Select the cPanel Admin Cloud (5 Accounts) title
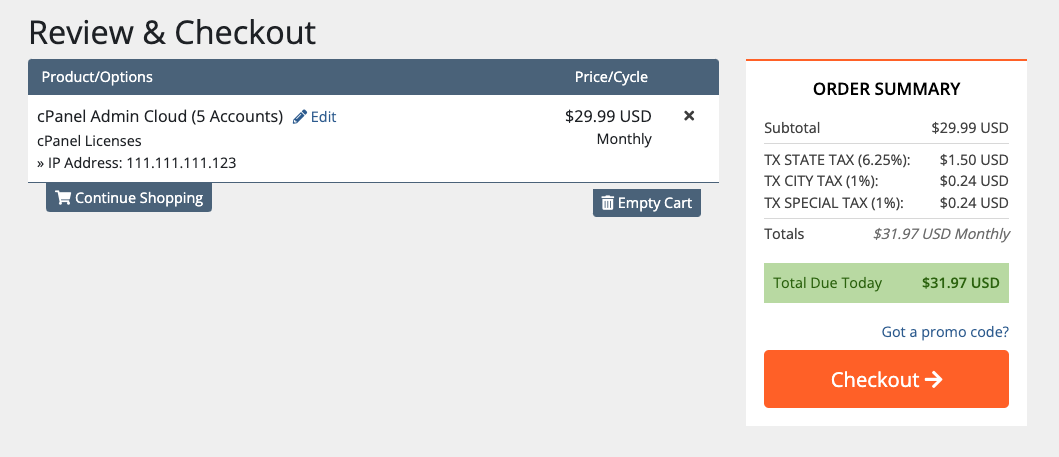Image resolution: width=1059 pixels, height=457 pixels. [x=160, y=116]
